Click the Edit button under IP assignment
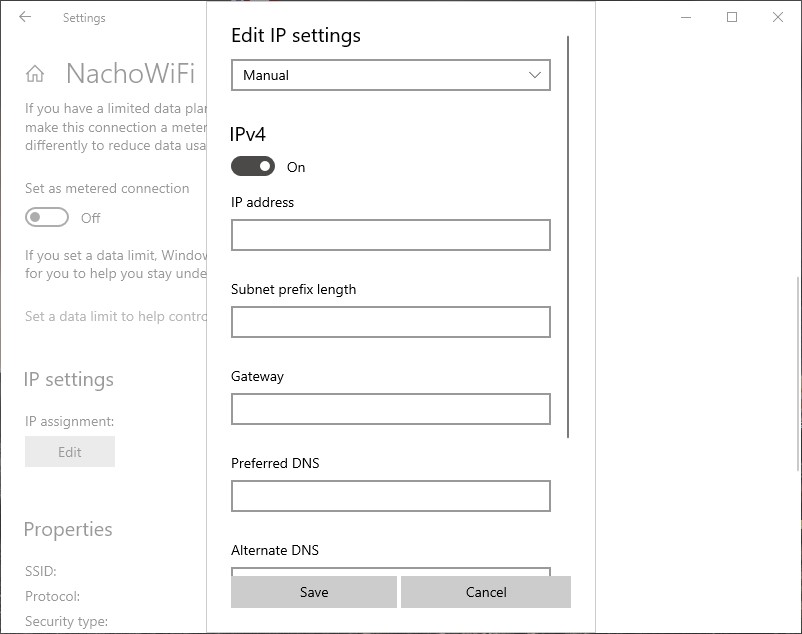This screenshot has height=634, width=802. [x=69, y=451]
